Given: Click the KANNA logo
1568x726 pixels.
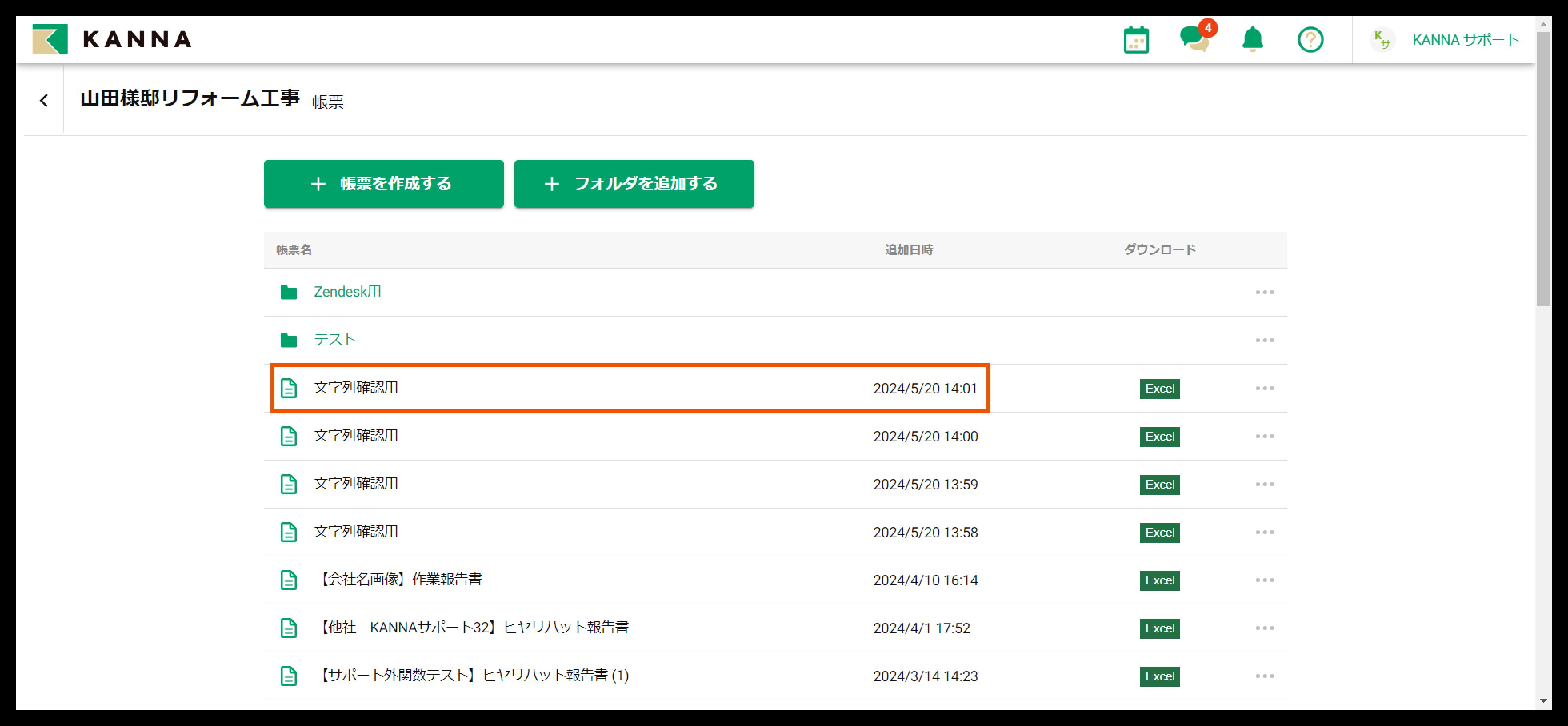Looking at the screenshot, I should [x=112, y=40].
